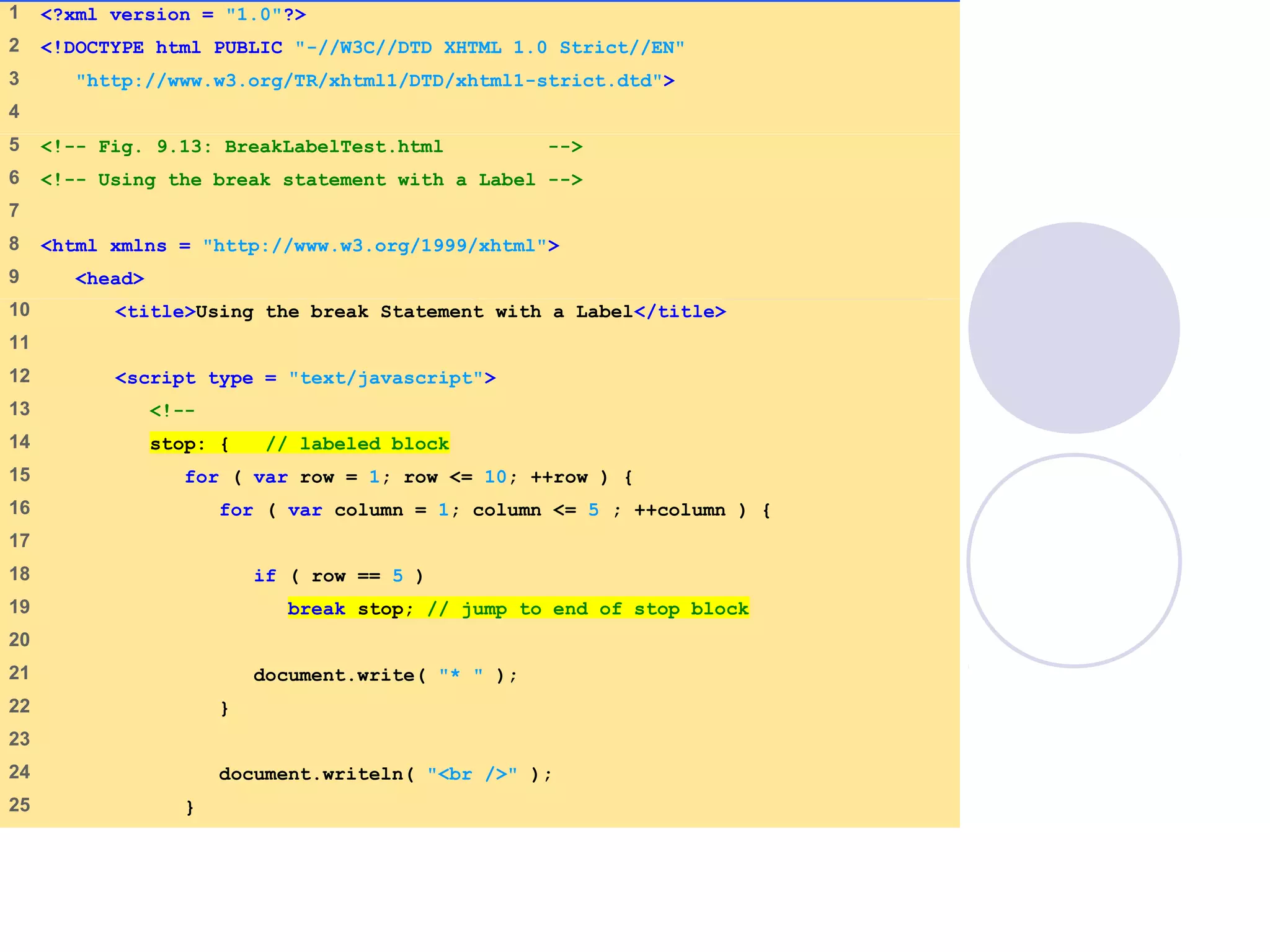This screenshot has width=1270, height=952.
Task: Click the 'document.write( "* " );' line
Action: (x=385, y=675)
